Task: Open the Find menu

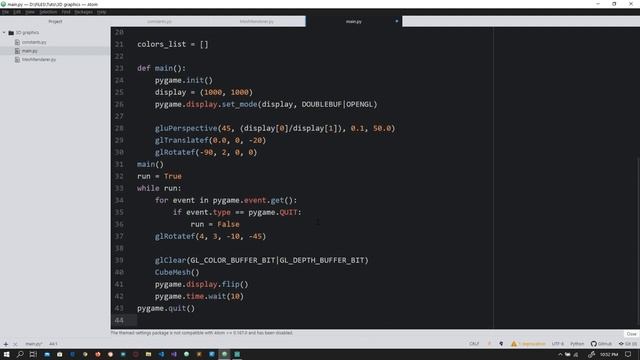Action: (66, 12)
